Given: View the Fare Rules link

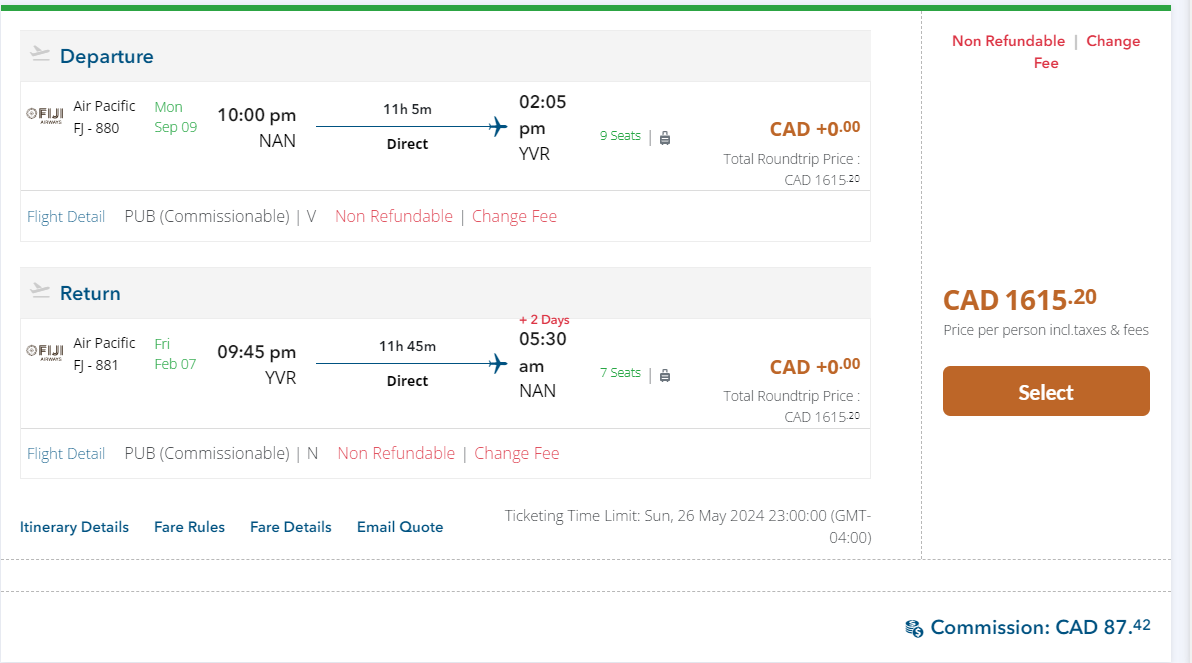Looking at the screenshot, I should (189, 527).
